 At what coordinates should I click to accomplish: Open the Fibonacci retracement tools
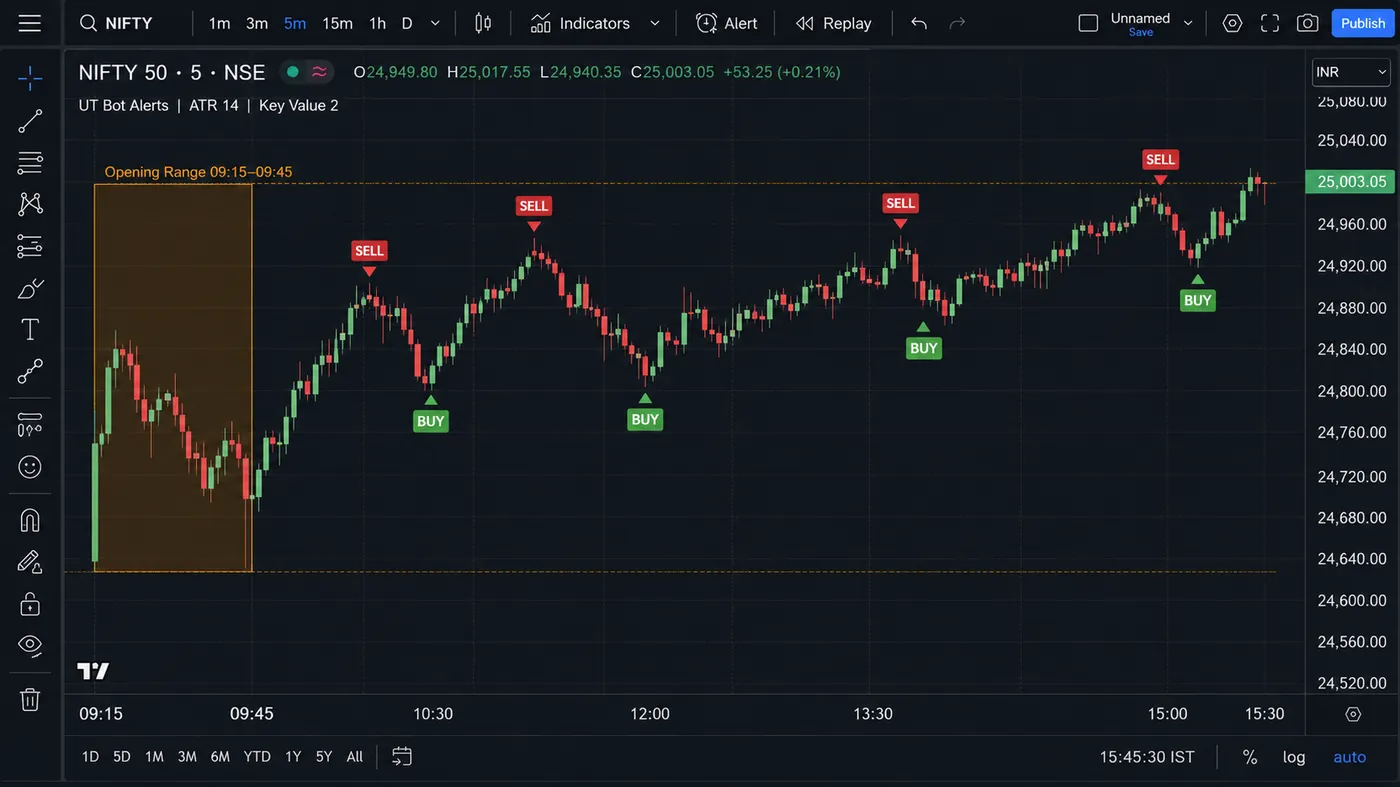[x=30, y=163]
